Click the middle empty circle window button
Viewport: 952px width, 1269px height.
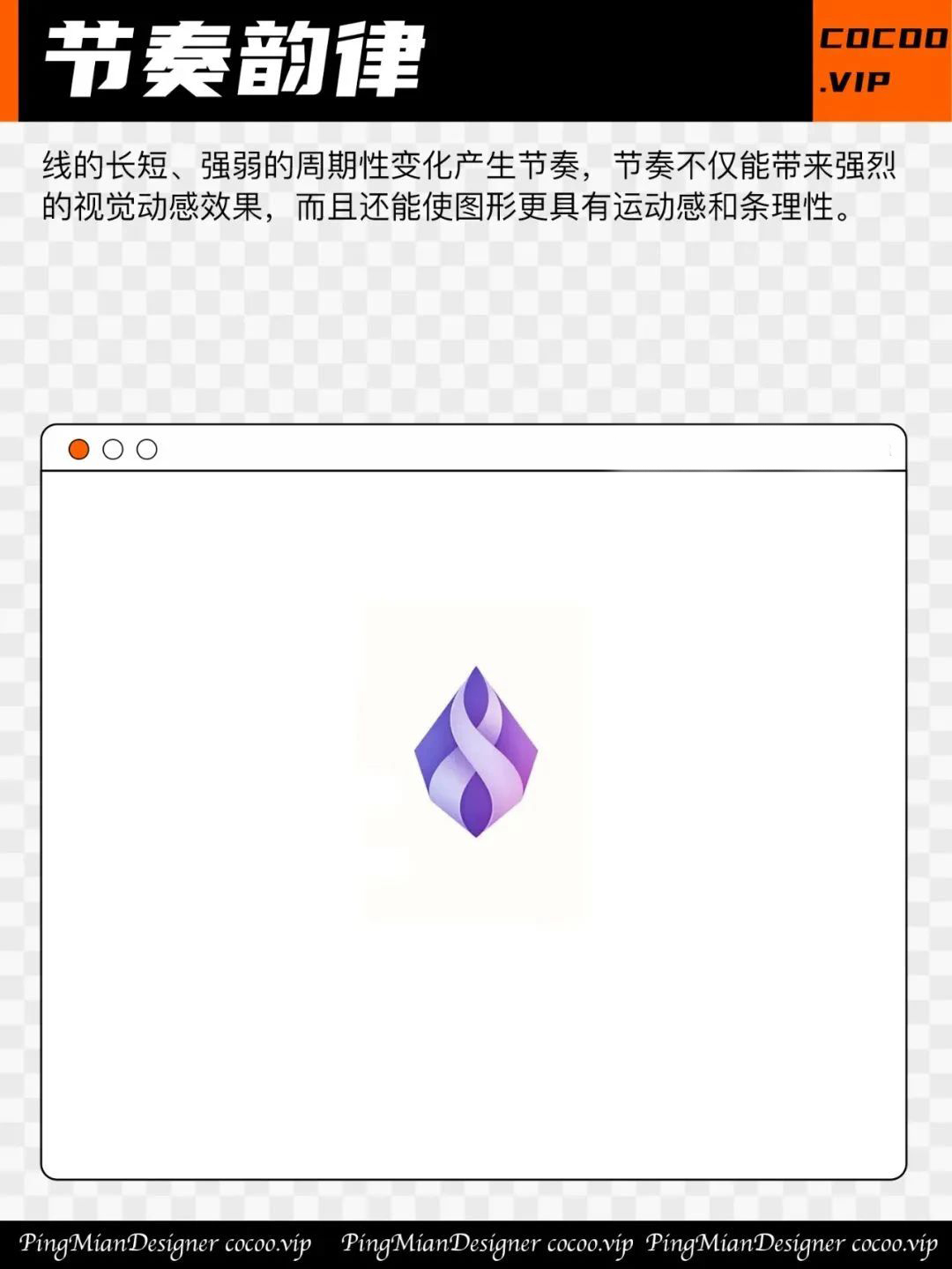point(113,450)
